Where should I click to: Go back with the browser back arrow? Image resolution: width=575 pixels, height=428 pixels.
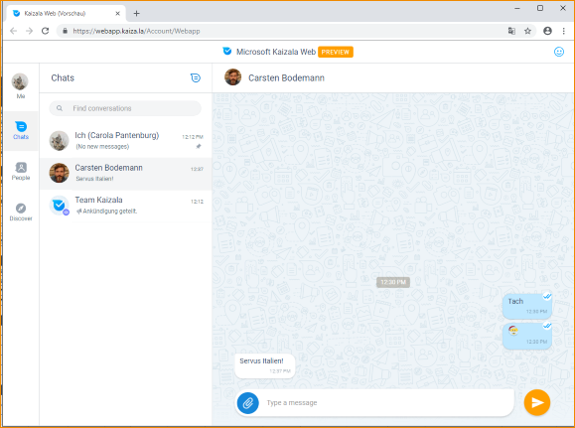click(x=13, y=31)
